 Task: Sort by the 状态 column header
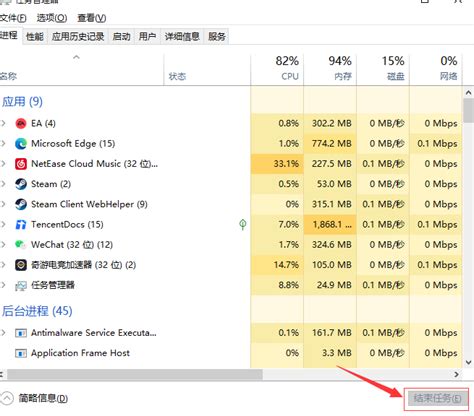coord(207,69)
